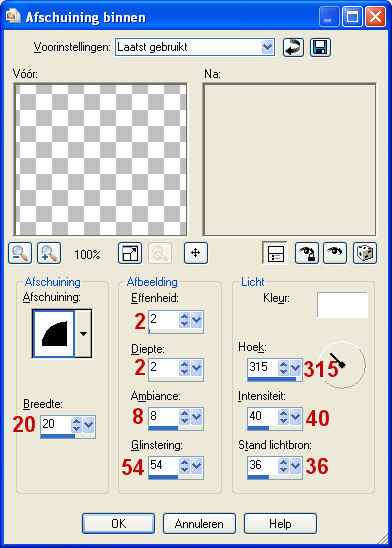The height and width of the screenshot is (548, 392).
Task: Click the Hoek angle dial control
Action: (343, 365)
